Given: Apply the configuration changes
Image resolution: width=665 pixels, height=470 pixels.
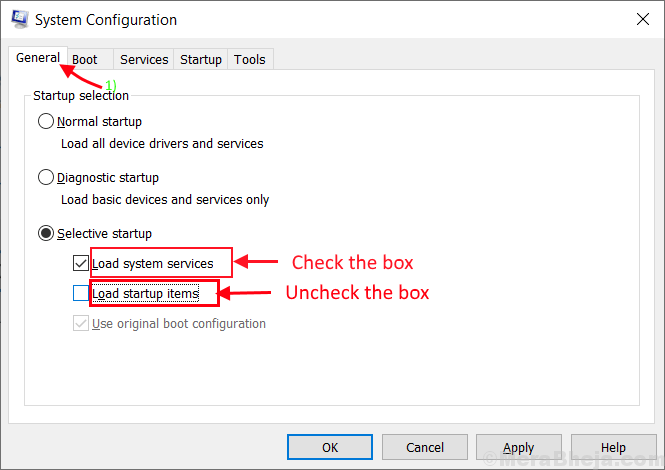Looking at the screenshot, I should click(519, 447).
